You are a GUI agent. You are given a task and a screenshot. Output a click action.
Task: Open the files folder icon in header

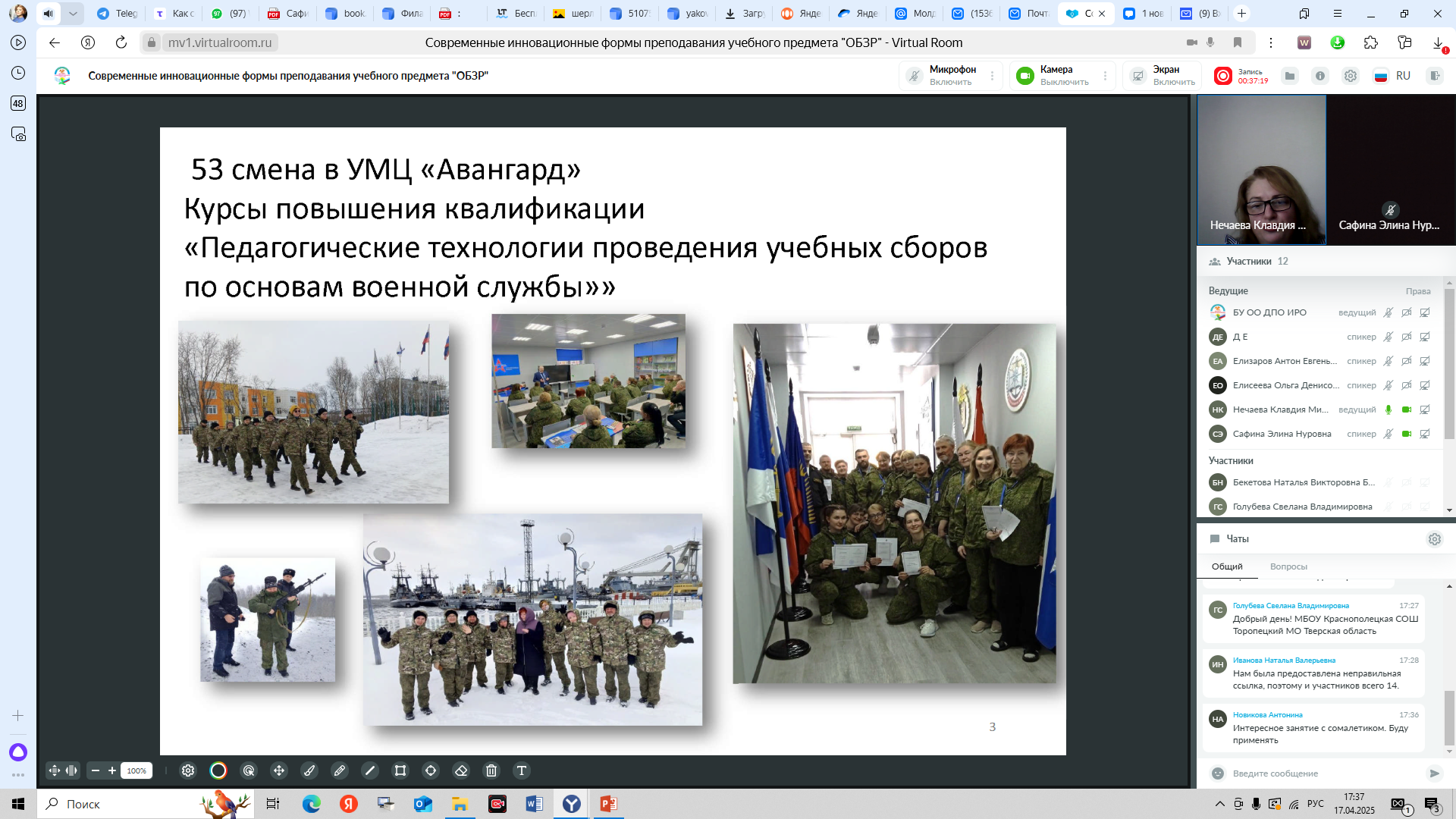1290,76
